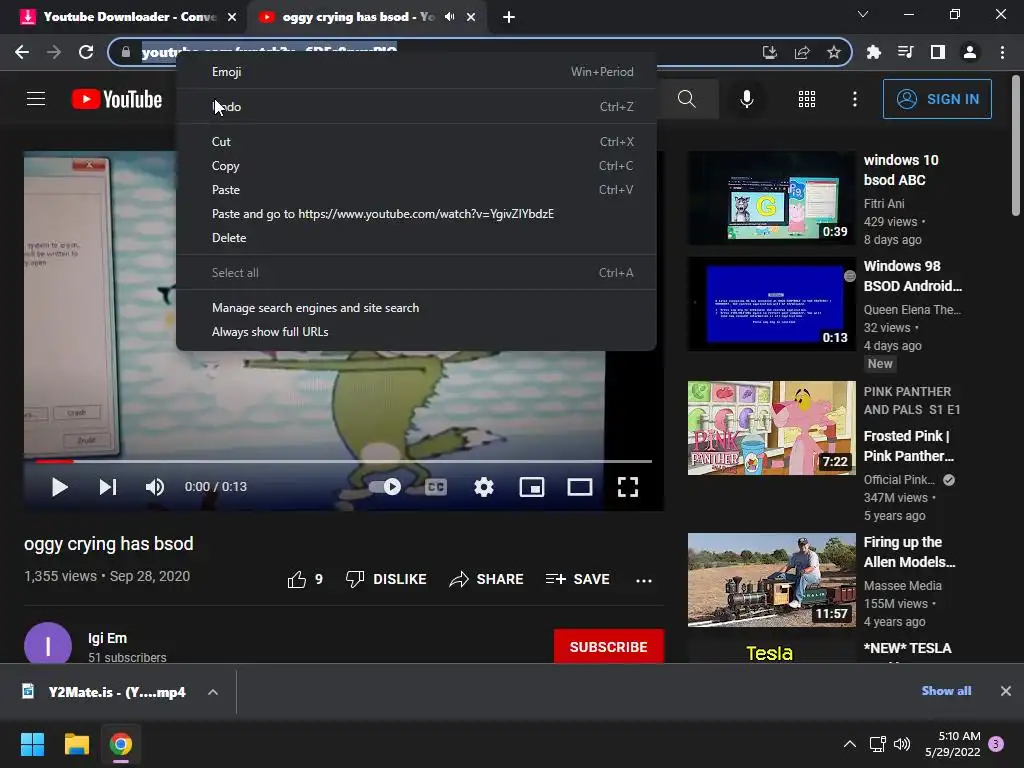This screenshot has height=768, width=1024.
Task: Open a new browser tab
Action: pos(509,17)
